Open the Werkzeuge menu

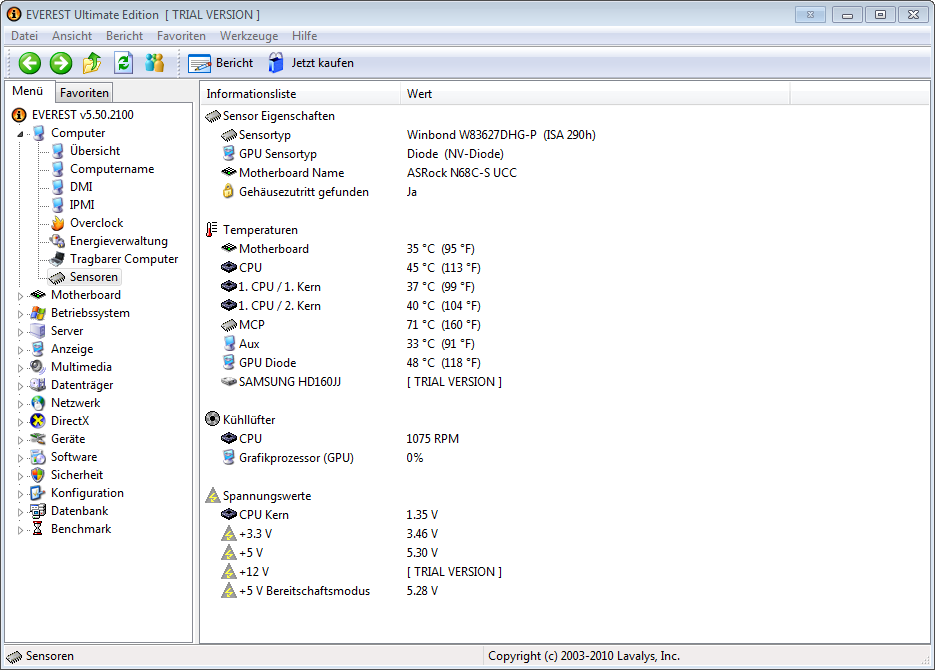click(x=249, y=36)
